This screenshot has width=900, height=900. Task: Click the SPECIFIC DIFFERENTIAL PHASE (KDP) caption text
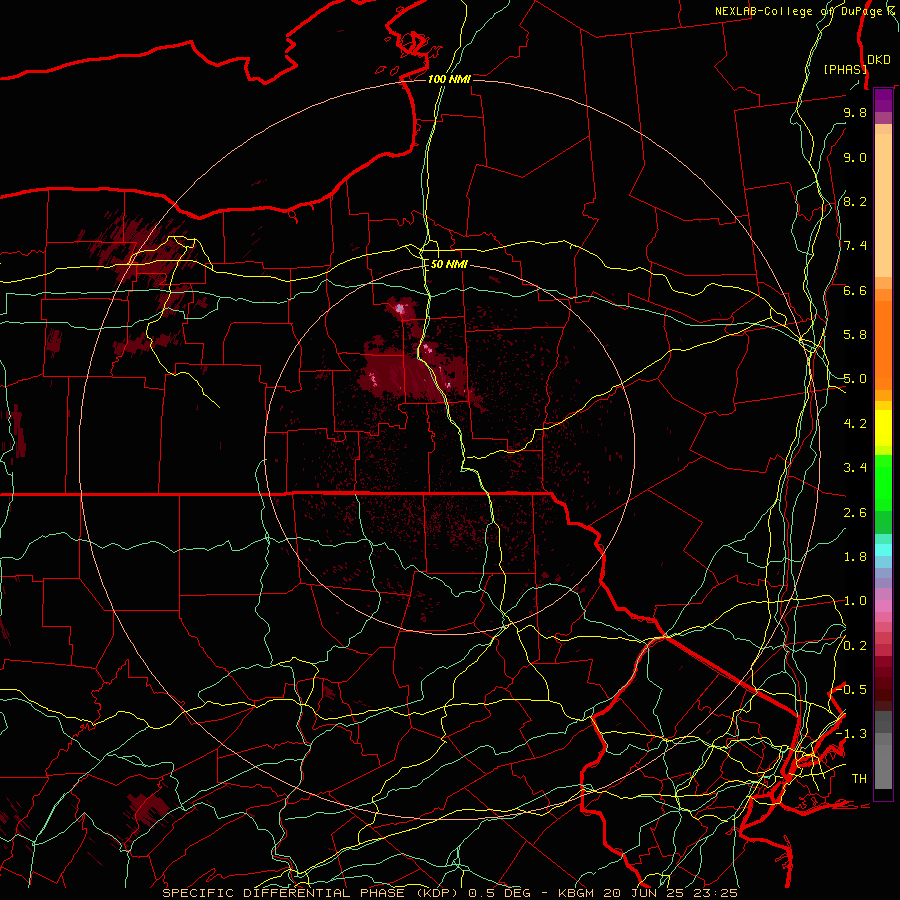point(311,893)
